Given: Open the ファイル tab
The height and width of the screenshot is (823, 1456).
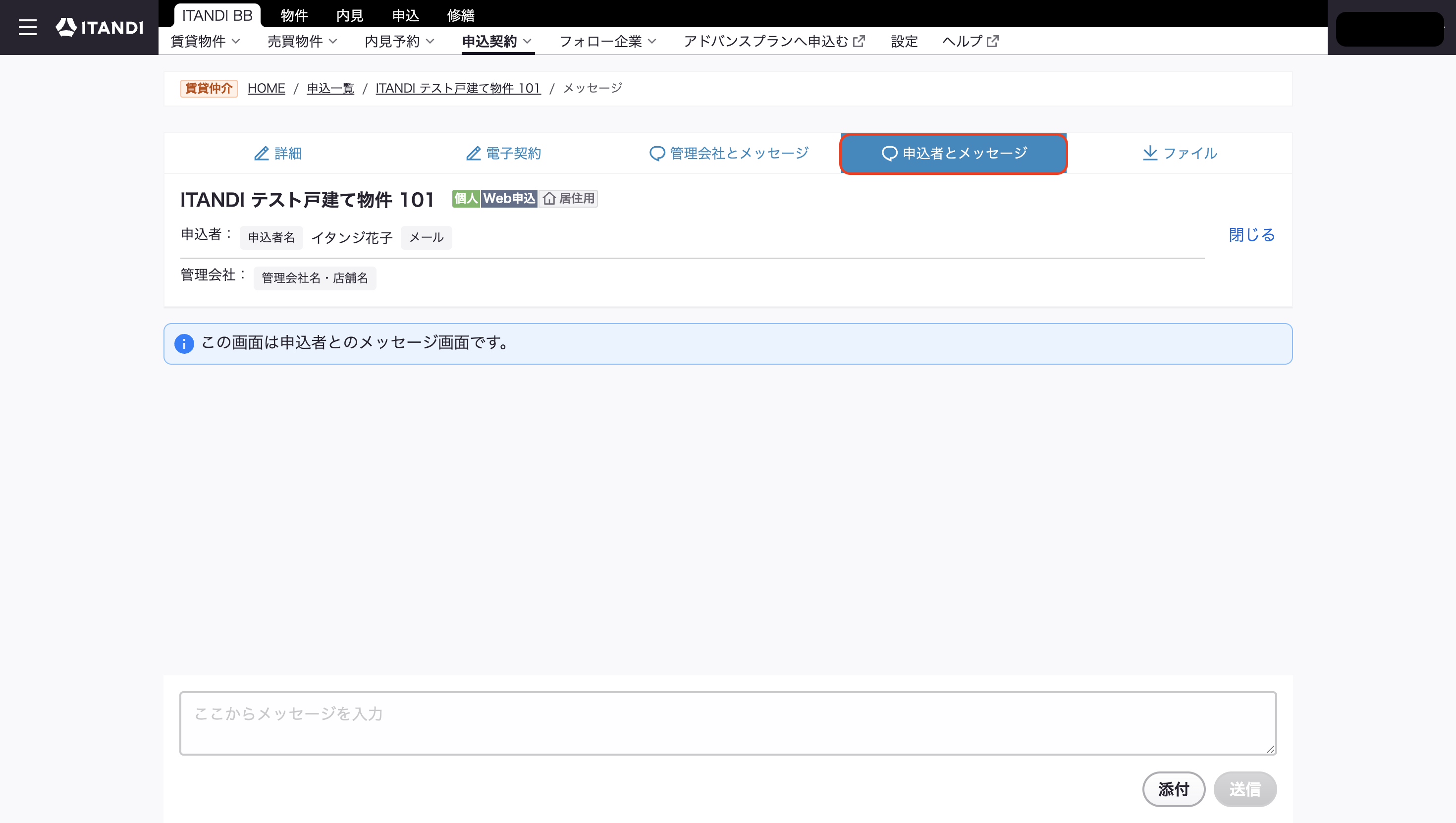Looking at the screenshot, I should click(1180, 153).
